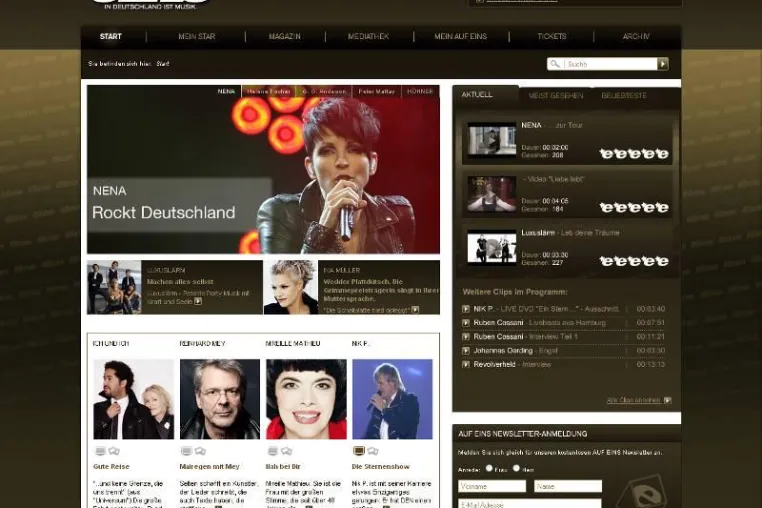Play Ruben Cossani Interview Teil 1 icon
The image size is (762, 508).
coord(466,336)
